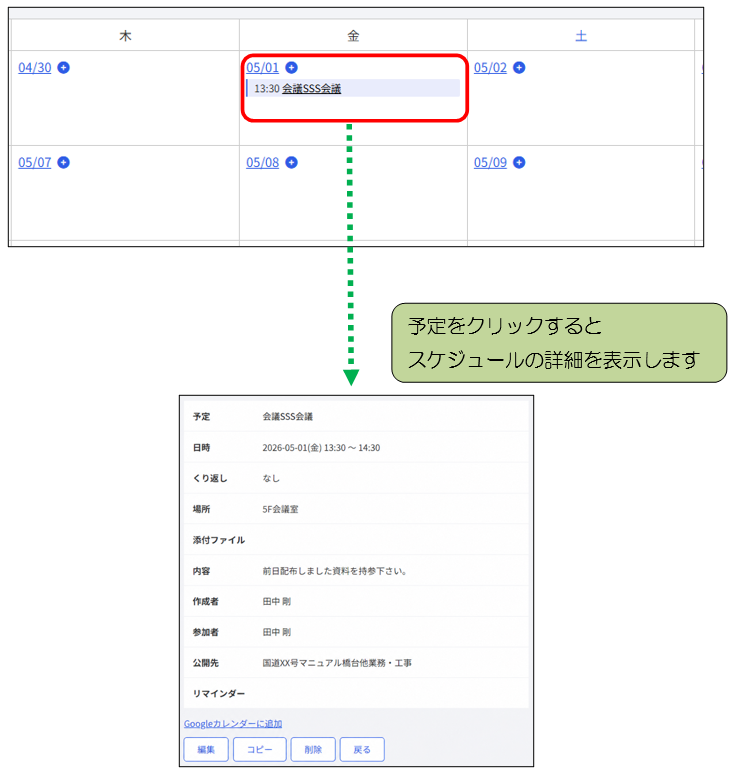Select the 木 column header

[126, 36]
